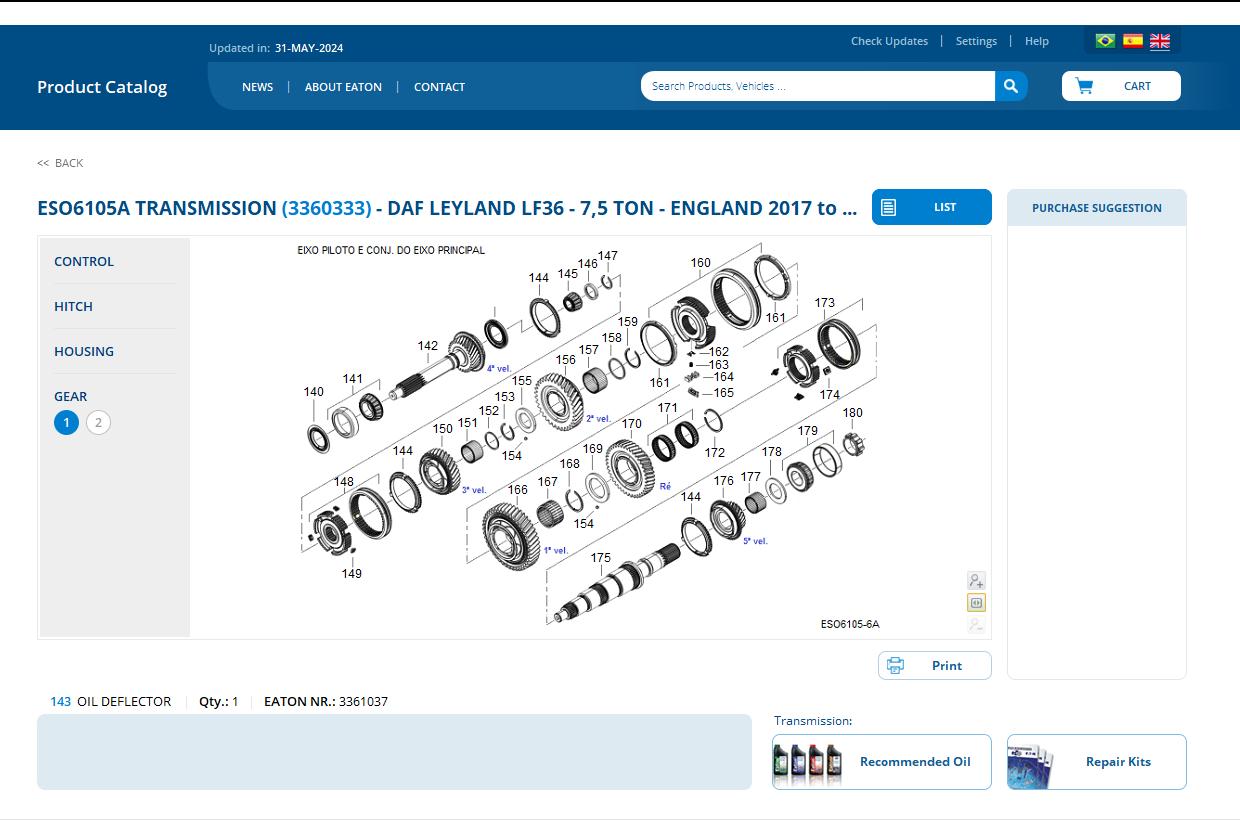
Task: Select part 147 on diagram
Action: pyautogui.click(x=608, y=256)
